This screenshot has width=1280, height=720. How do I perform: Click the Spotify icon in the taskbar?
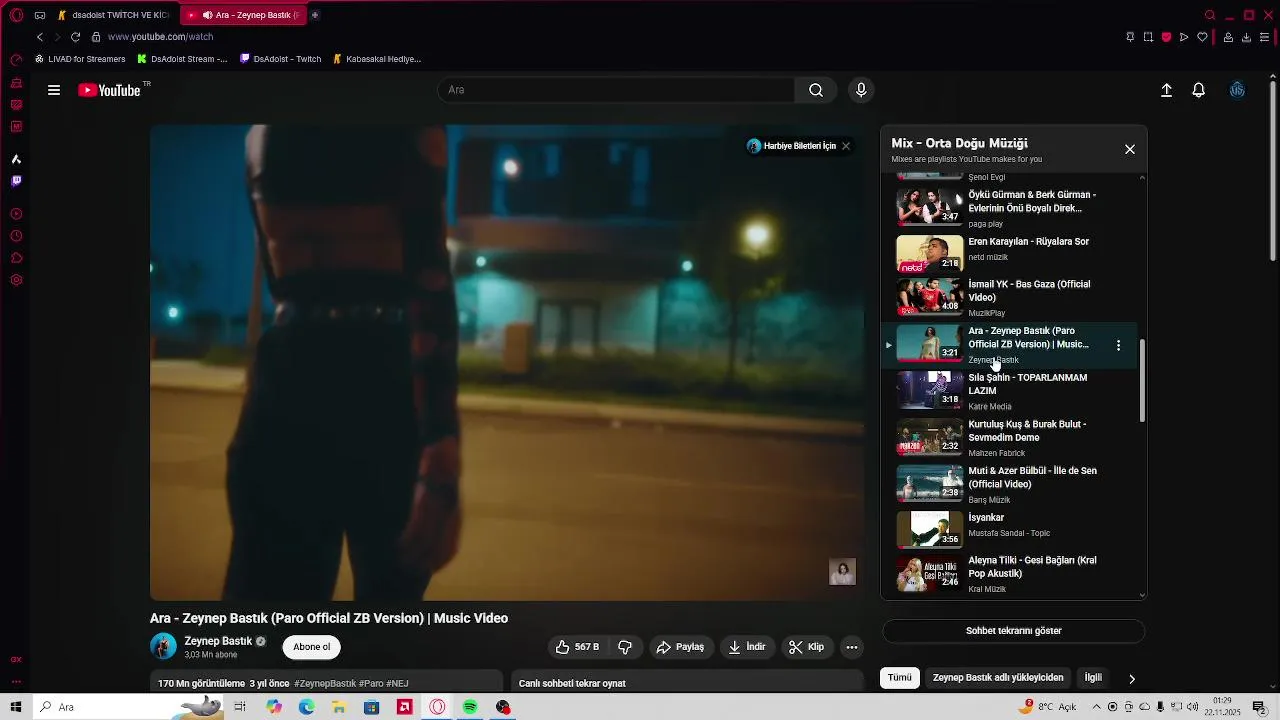(470, 707)
